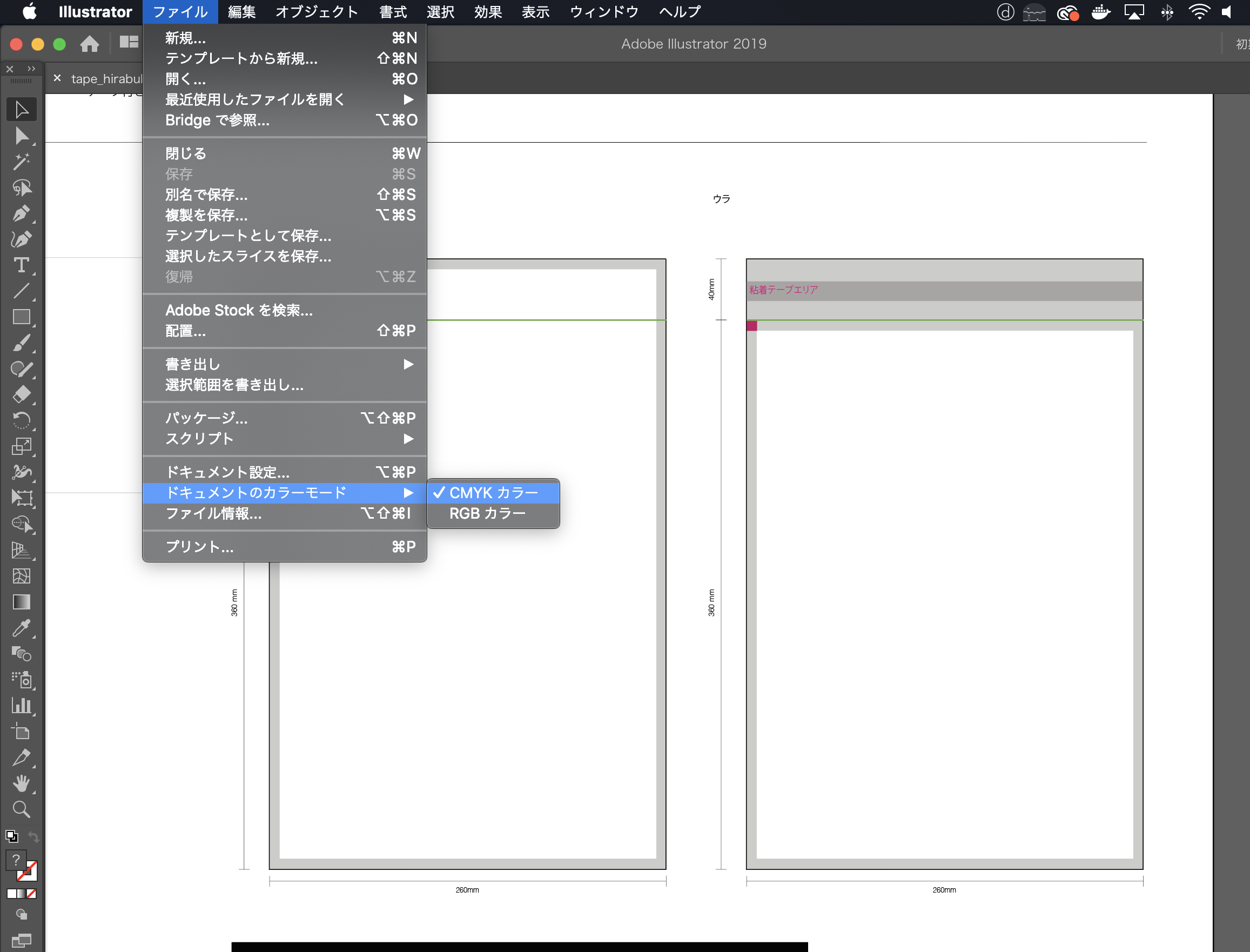Close the tape_hirabu document tab
The width and height of the screenshot is (1250, 952).
[x=57, y=78]
